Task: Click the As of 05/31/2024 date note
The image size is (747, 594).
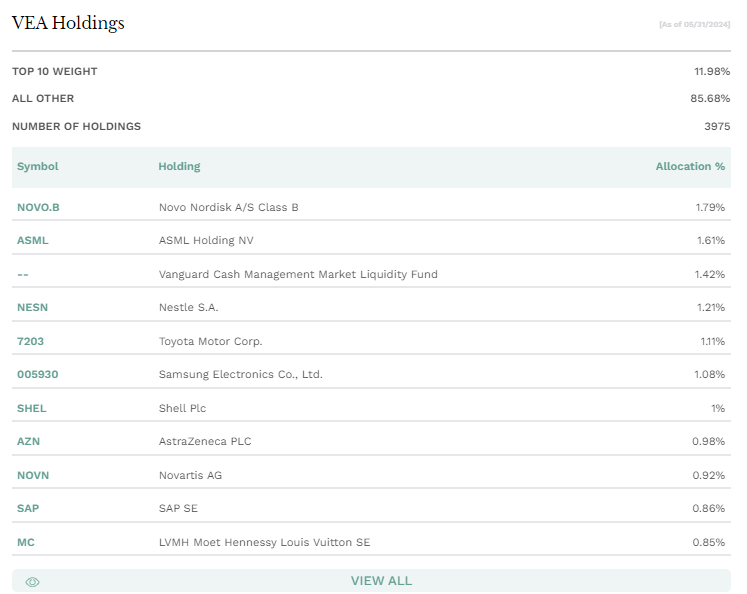Action: (x=695, y=24)
